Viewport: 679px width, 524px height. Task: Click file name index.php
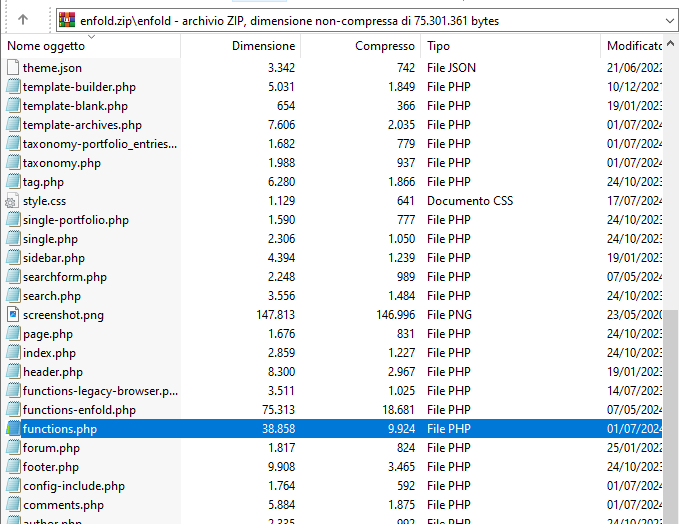(49, 353)
